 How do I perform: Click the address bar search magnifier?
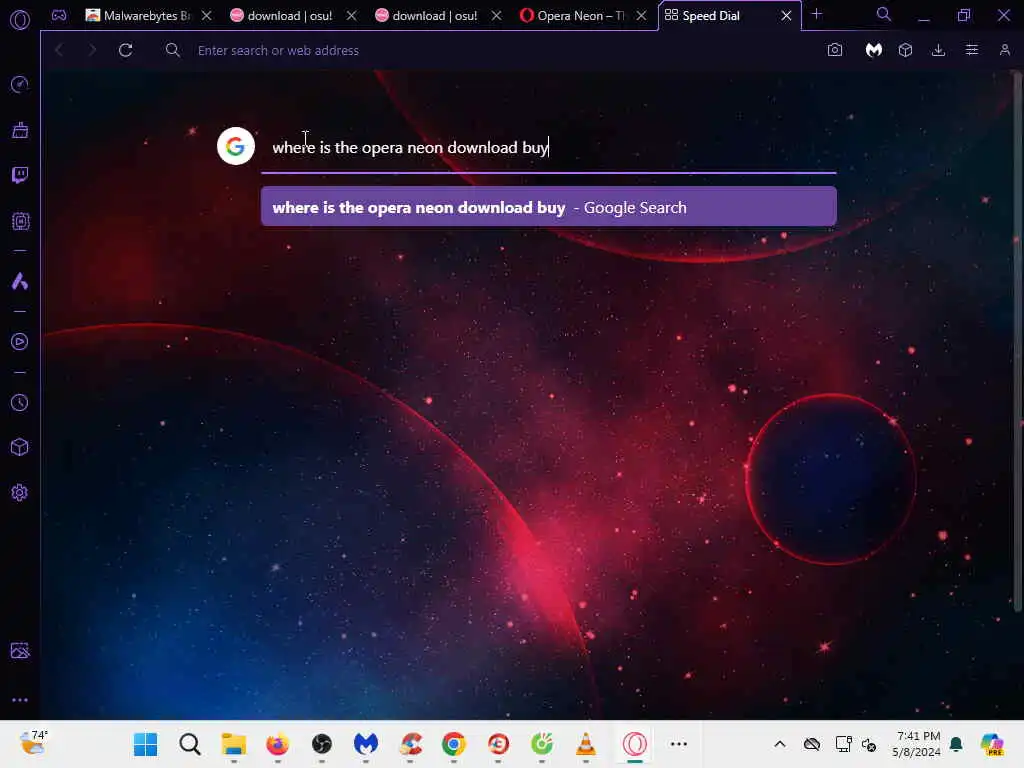point(172,50)
